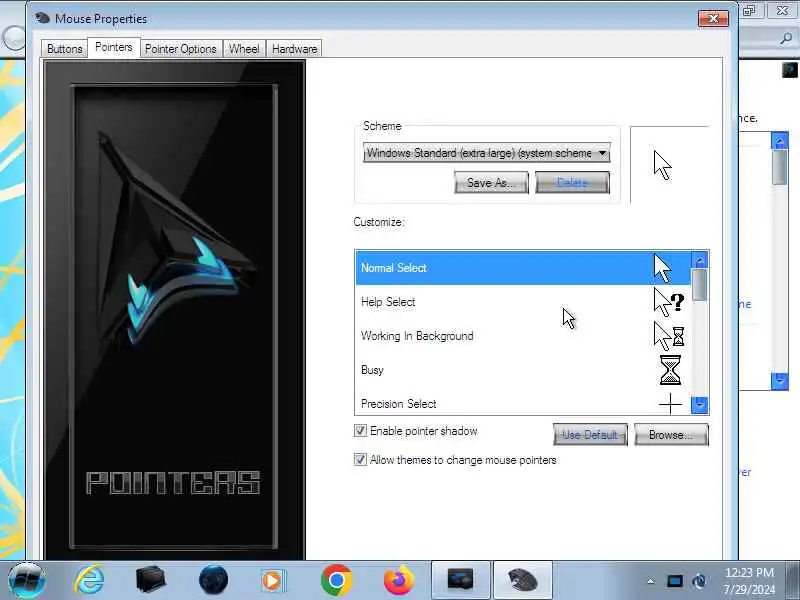The image size is (800, 600).
Task: Switch to the Personalization taskbar window
Action: (461, 580)
